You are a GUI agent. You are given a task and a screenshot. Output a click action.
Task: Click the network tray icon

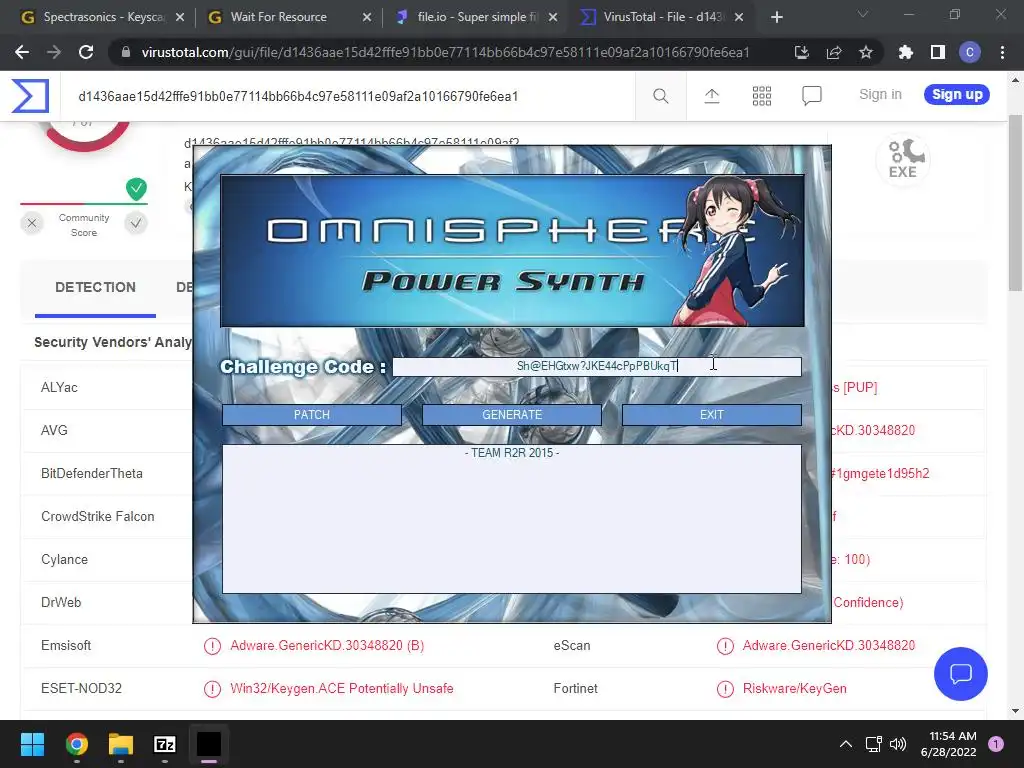873,744
